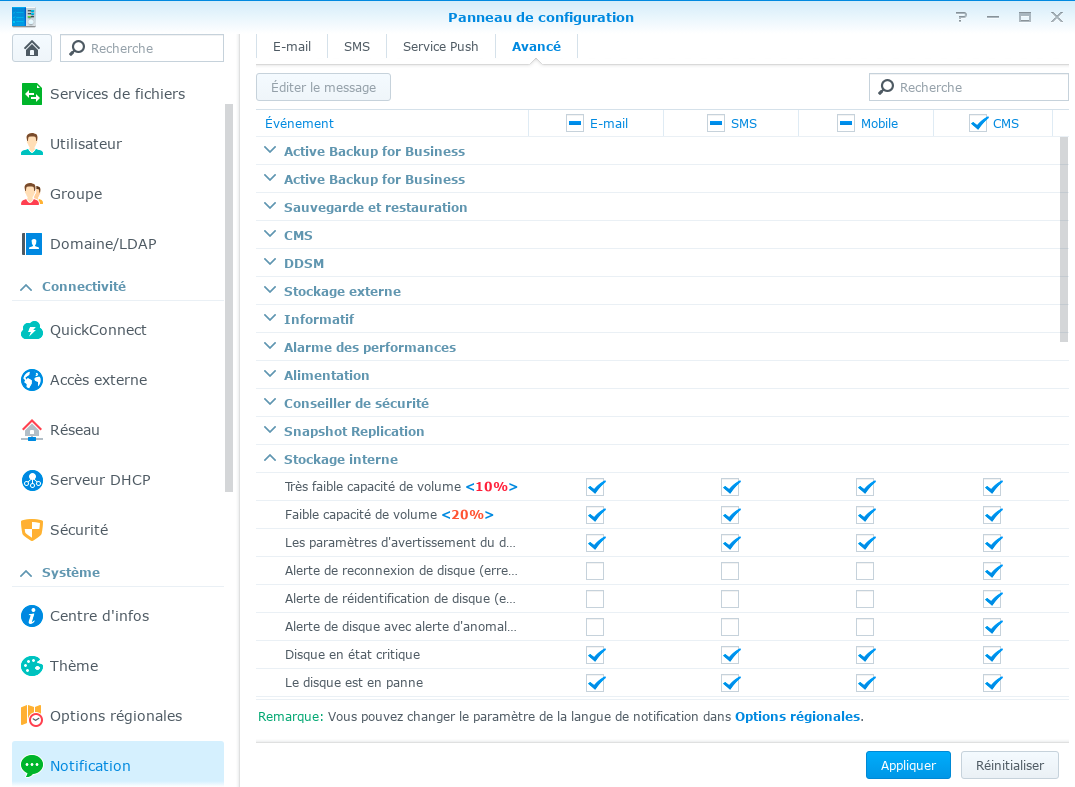
Task: Open the Thème palette icon
Action: coord(32,666)
